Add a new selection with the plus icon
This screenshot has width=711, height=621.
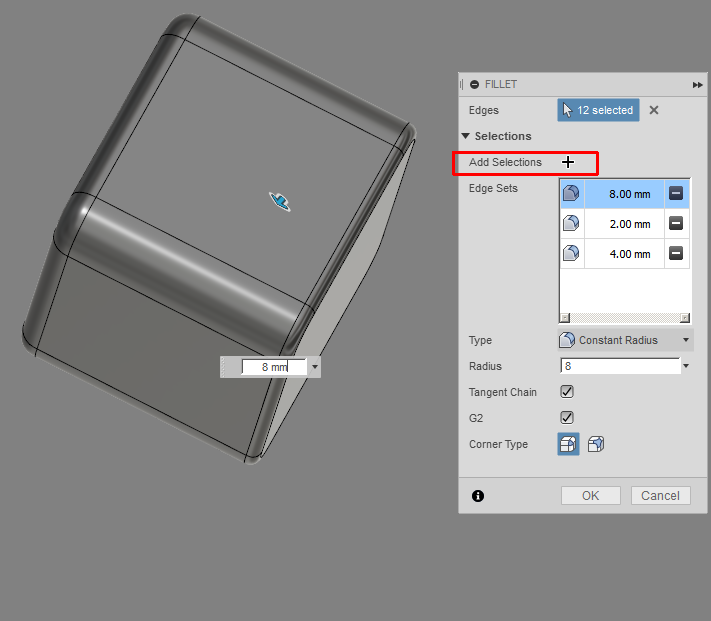(568, 162)
